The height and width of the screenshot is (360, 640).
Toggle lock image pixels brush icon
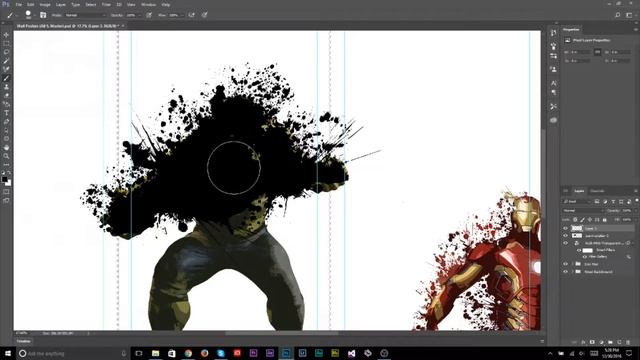point(582,220)
